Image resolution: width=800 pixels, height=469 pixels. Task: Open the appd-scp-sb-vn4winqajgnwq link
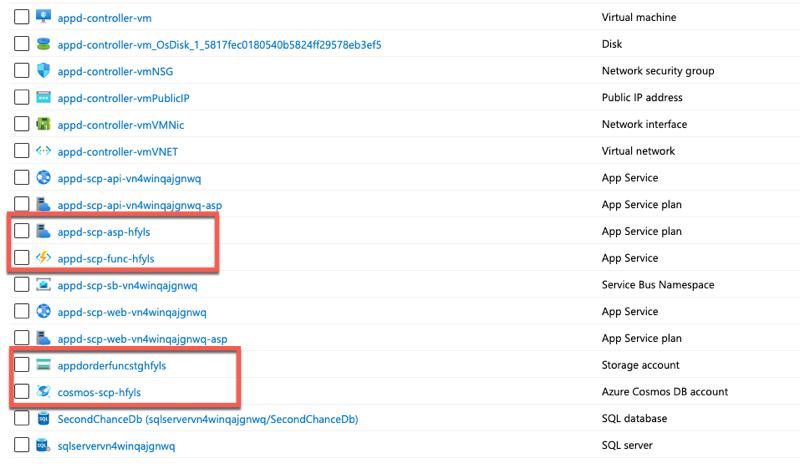point(127,285)
